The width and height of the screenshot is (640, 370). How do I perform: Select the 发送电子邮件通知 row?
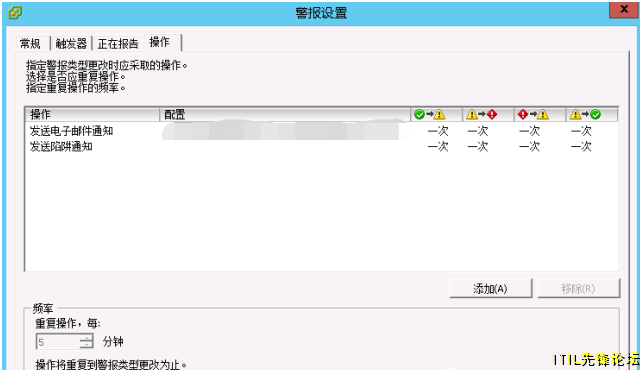(321, 131)
